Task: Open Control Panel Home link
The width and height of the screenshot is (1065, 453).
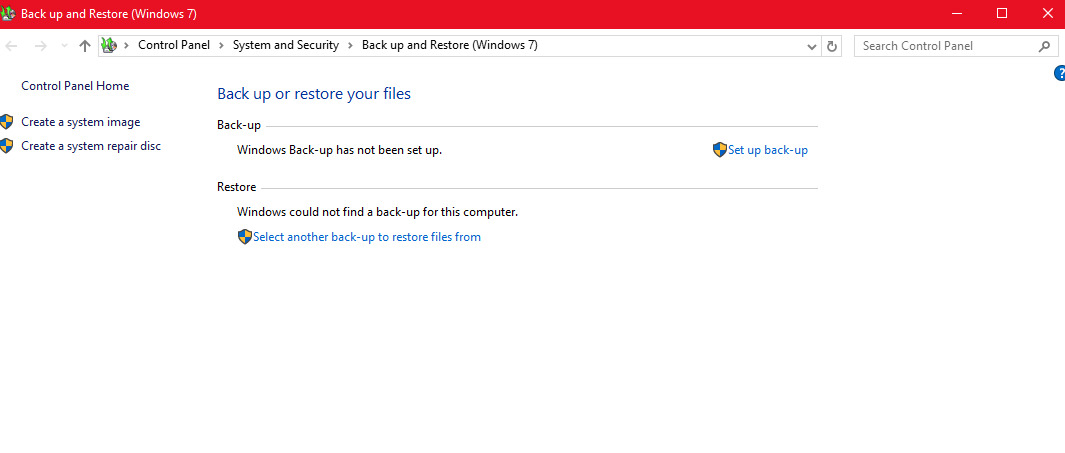Action: 75,86
